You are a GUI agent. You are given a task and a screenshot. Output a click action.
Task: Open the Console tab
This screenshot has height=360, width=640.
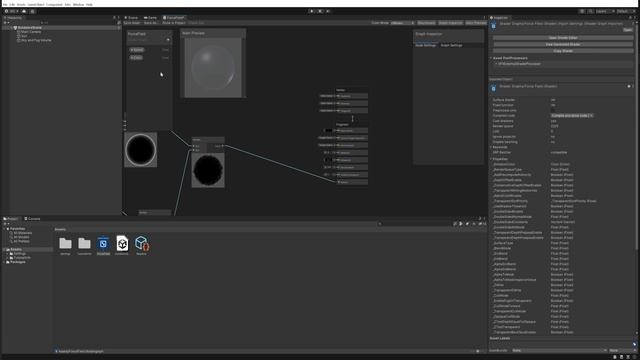click(x=32, y=219)
